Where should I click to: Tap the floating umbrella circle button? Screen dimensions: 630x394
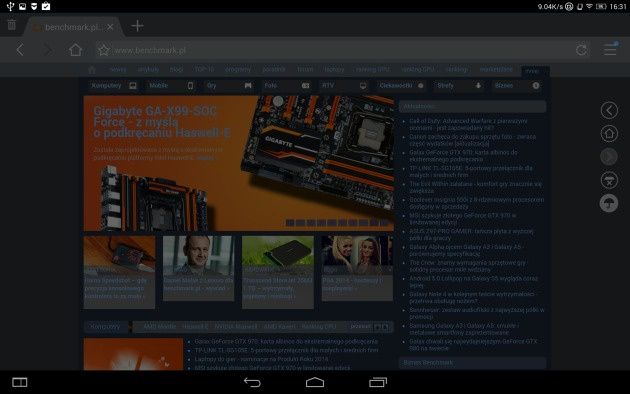pyautogui.click(x=609, y=203)
